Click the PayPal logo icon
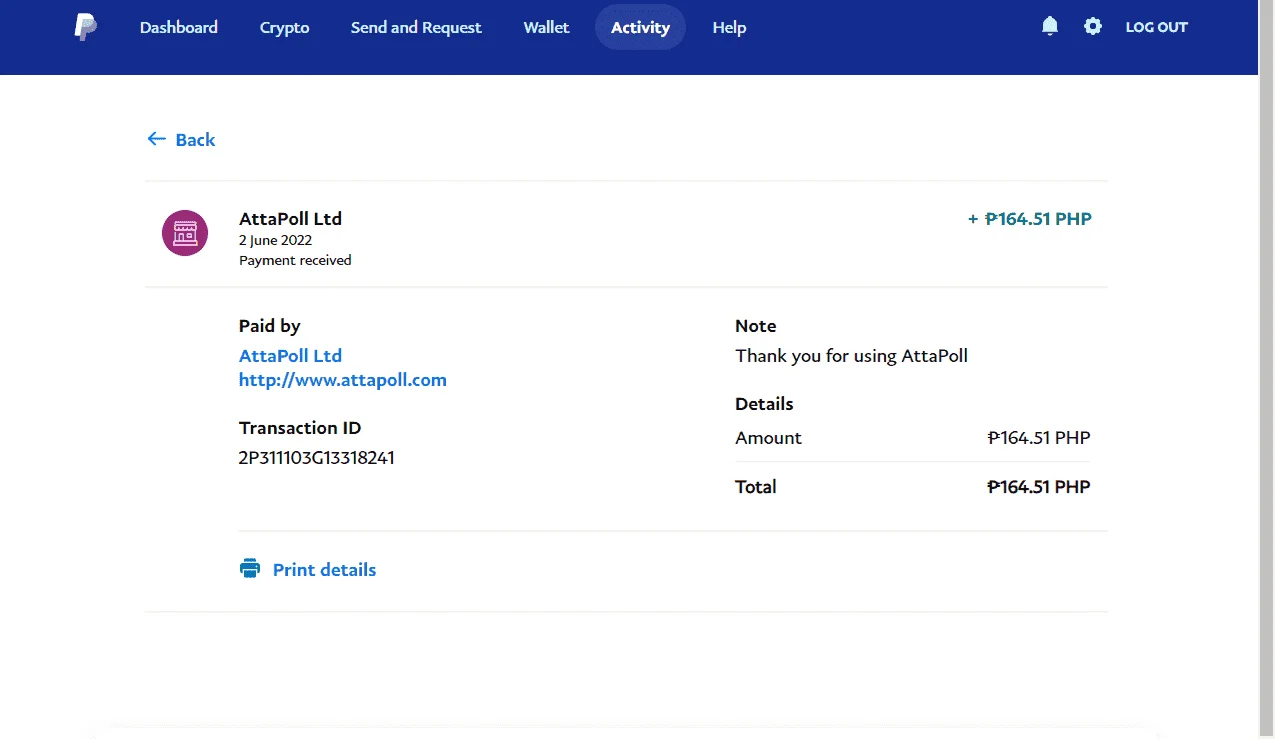 (x=85, y=27)
